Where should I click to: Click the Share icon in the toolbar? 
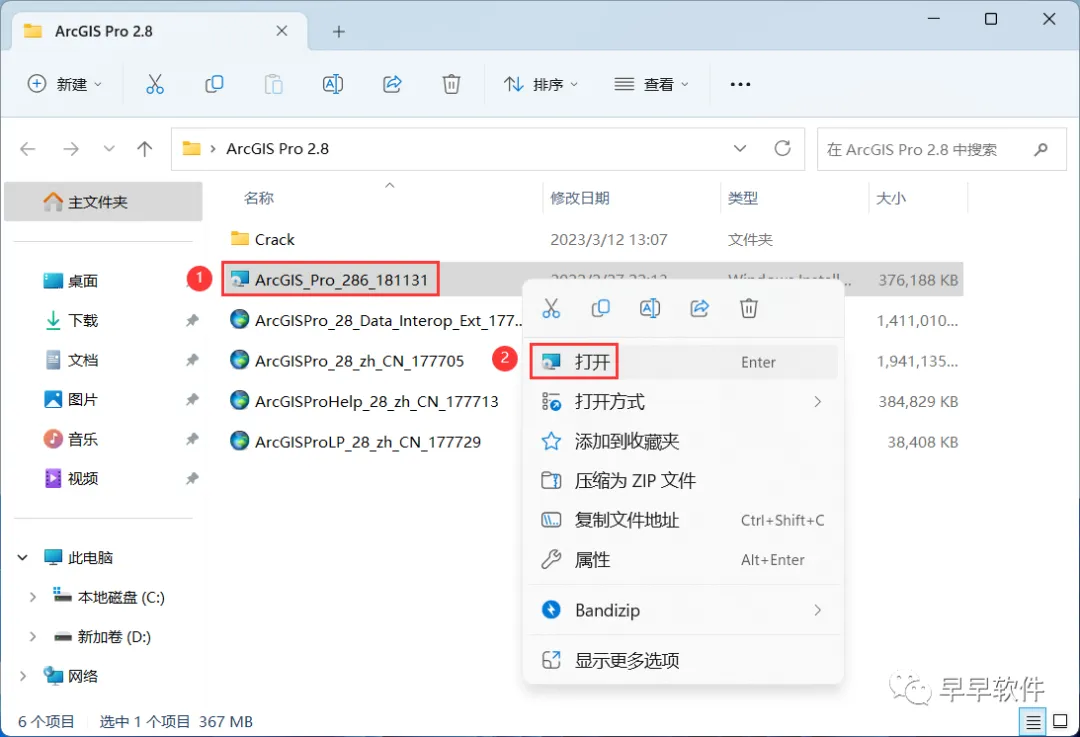(392, 84)
